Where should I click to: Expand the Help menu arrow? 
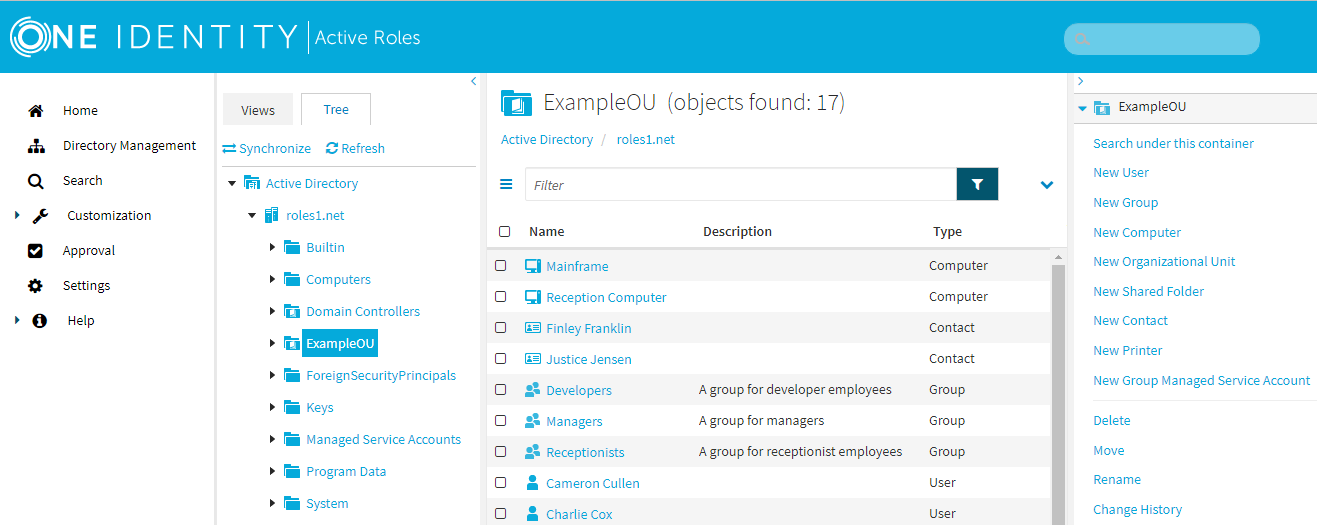[17, 320]
